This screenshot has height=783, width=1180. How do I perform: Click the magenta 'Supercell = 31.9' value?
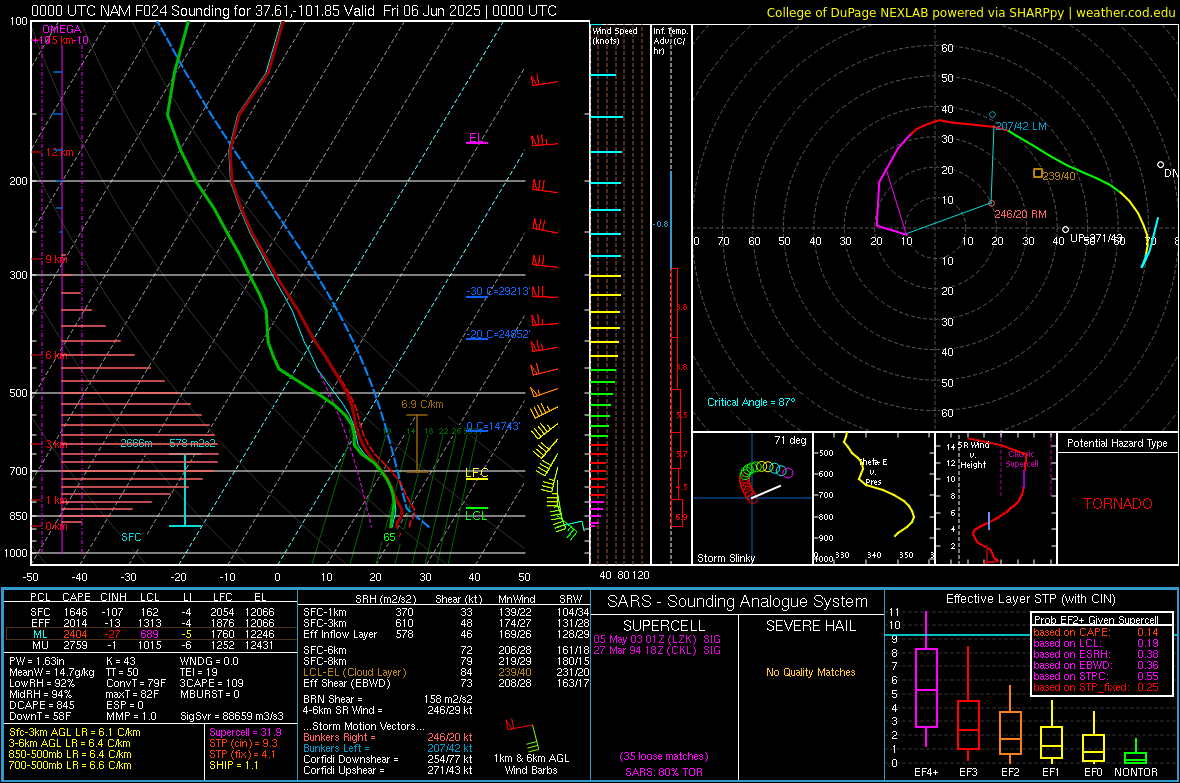click(x=245, y=732)
